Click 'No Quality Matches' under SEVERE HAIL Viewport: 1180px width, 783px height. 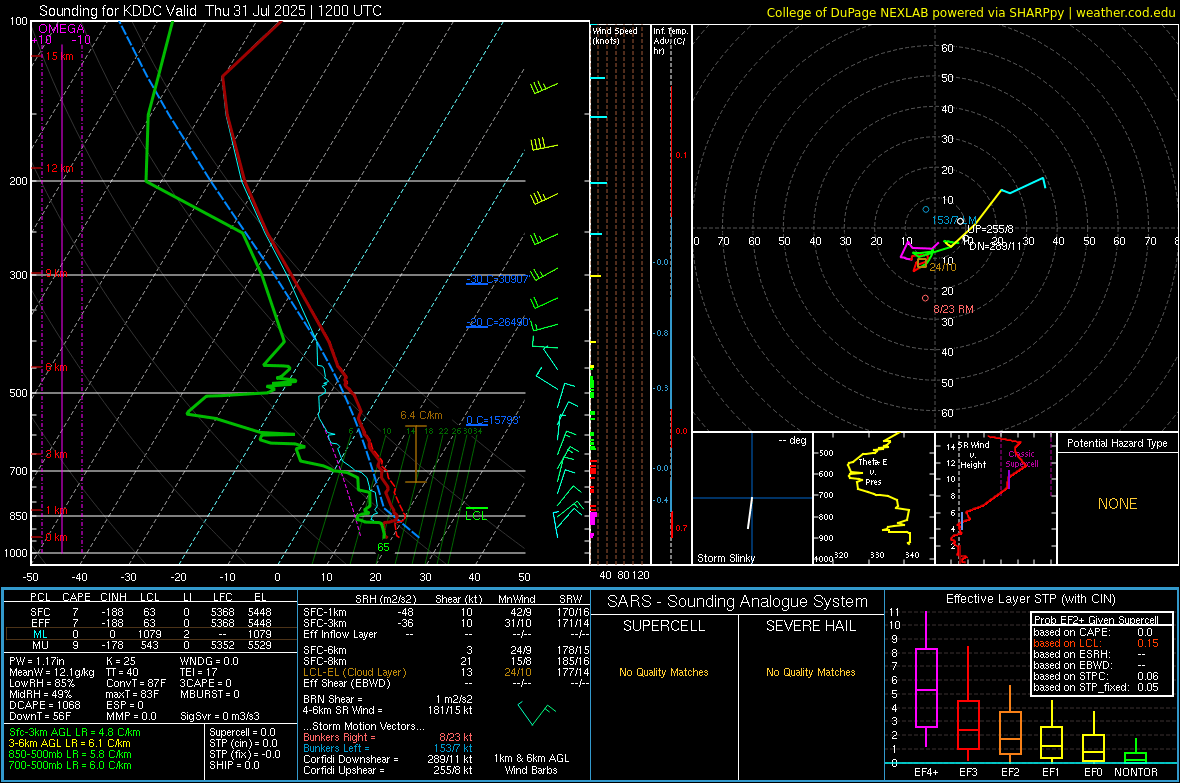coord(810,672)
